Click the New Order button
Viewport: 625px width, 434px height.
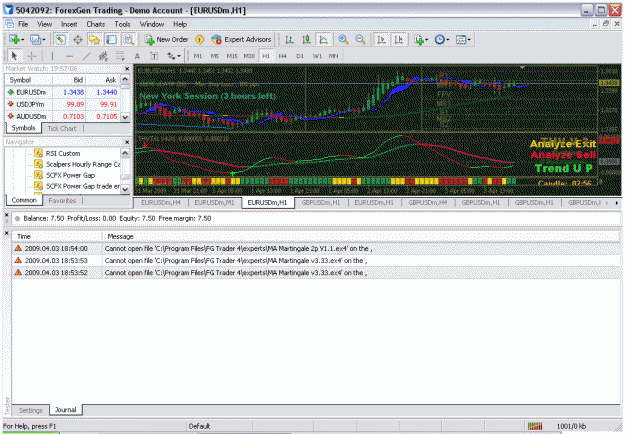tap(167, 39)
